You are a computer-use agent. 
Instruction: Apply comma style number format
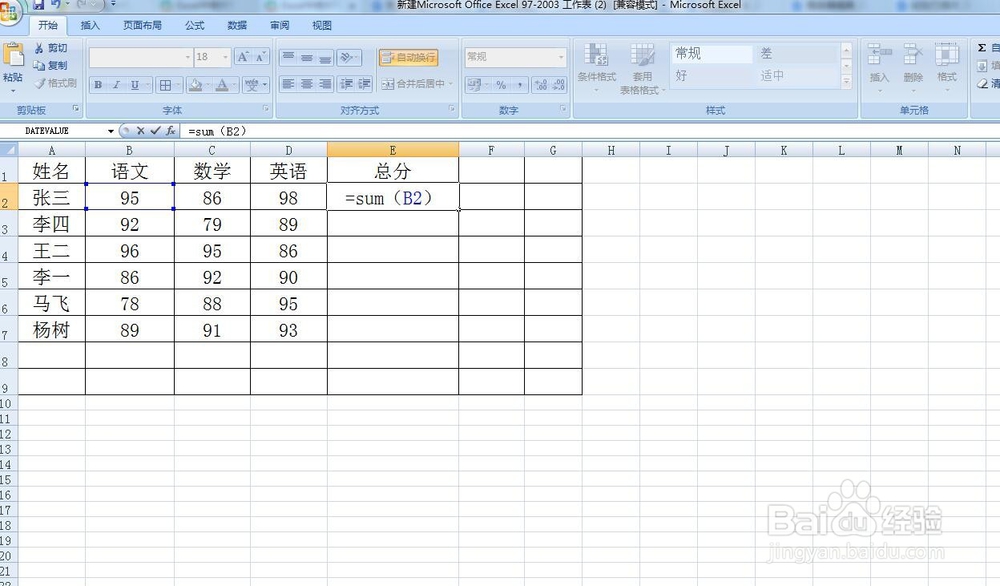[520, 84]
